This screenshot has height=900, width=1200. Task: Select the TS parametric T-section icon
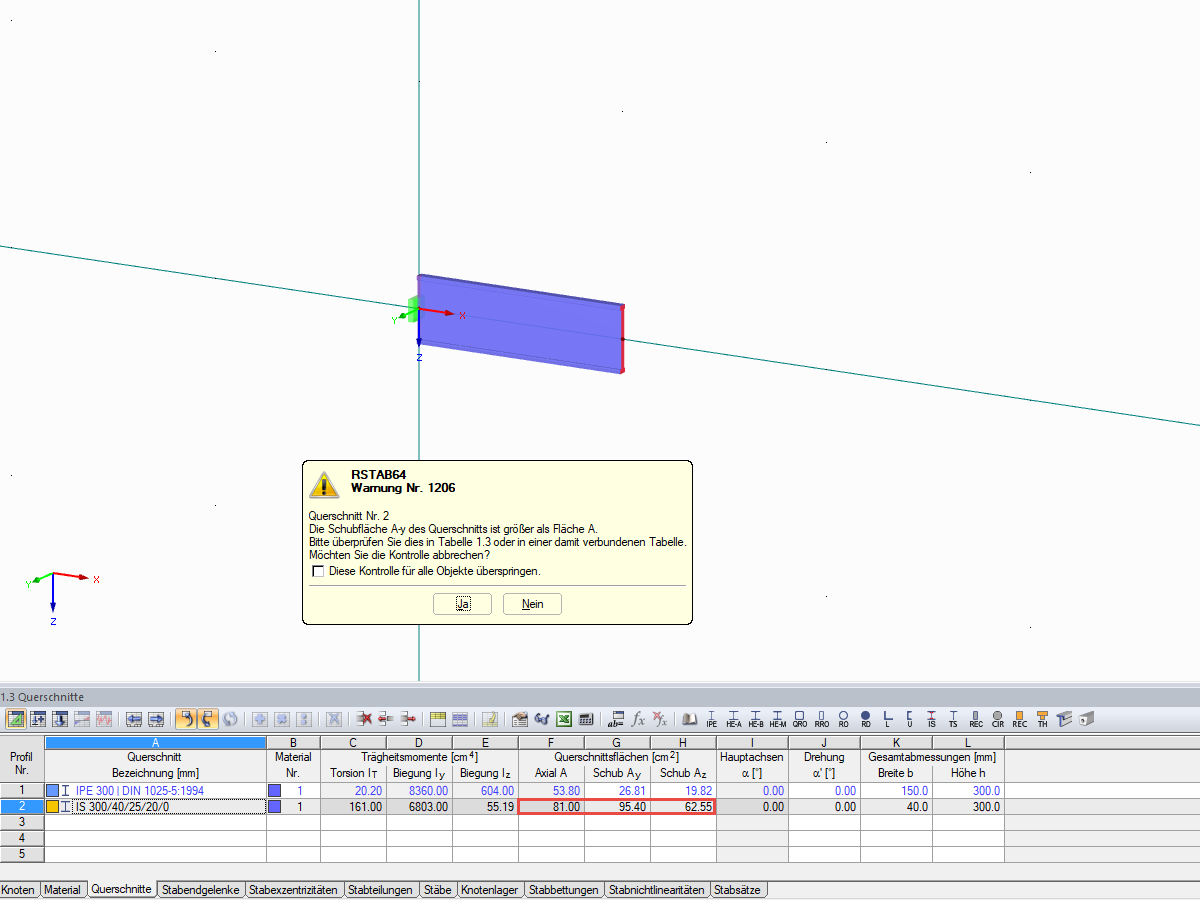953,719
